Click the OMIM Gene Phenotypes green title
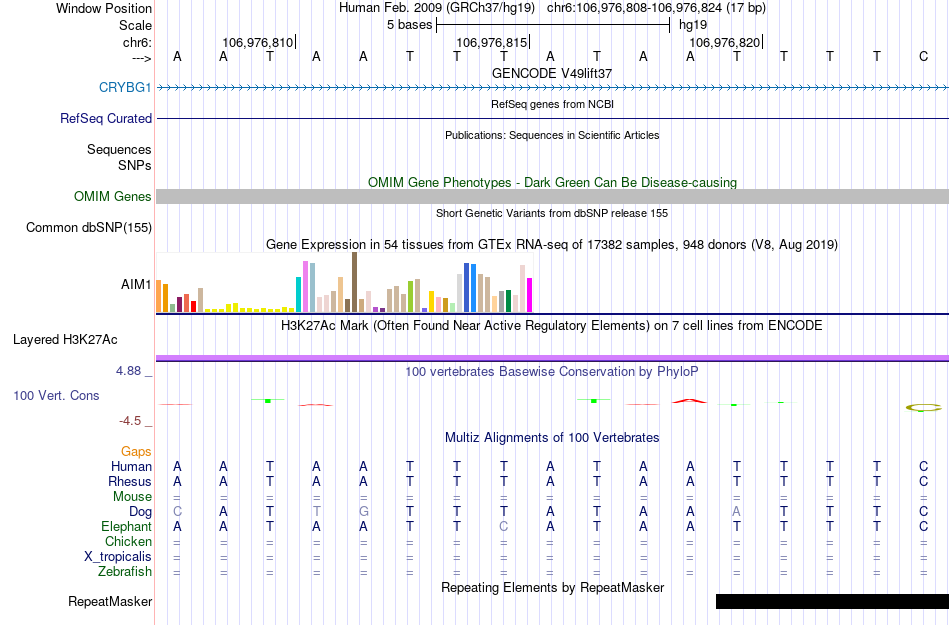Image resolution: width=950 pixels, height=625 pixels. (x=552, y=182)
